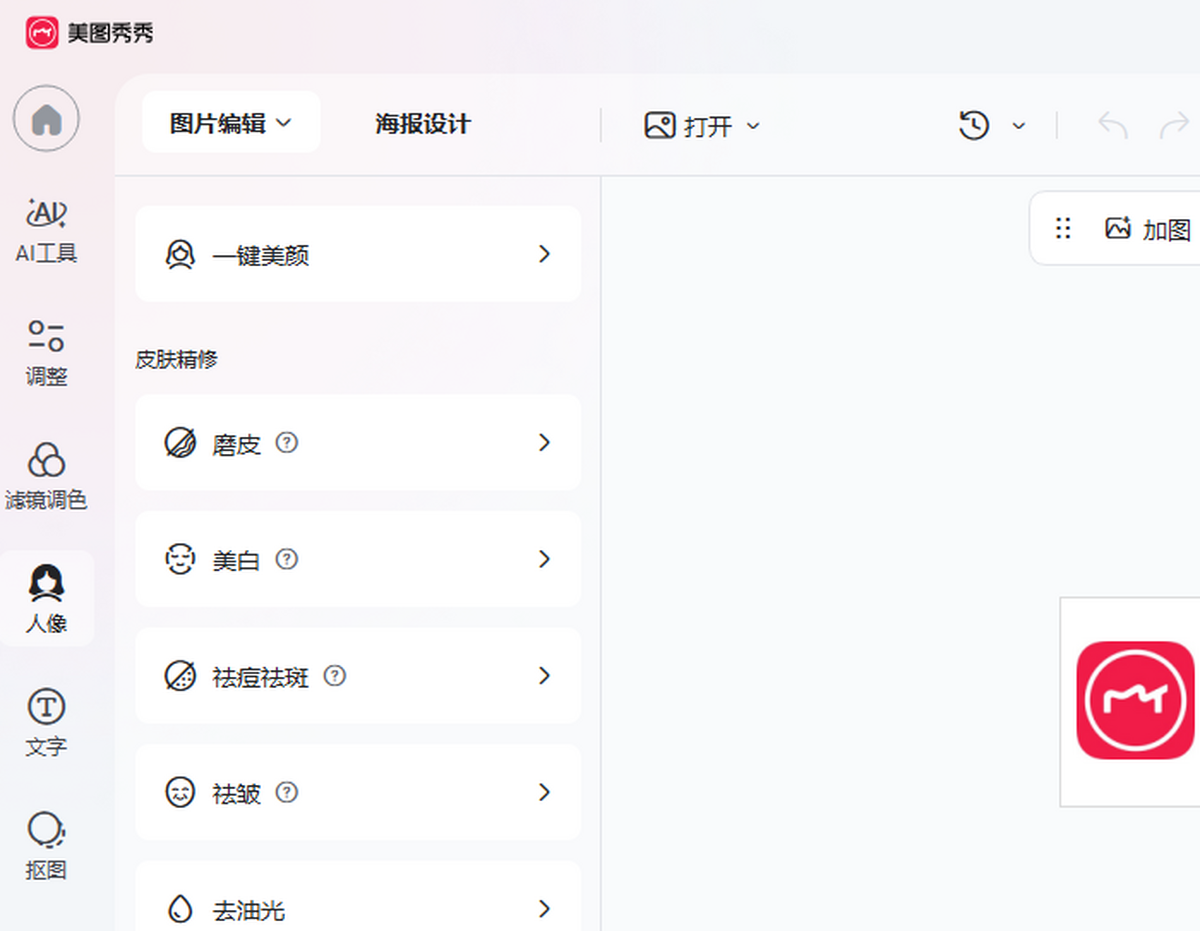Open the 图片编辑 mode dropdown

tap(231, 123)
